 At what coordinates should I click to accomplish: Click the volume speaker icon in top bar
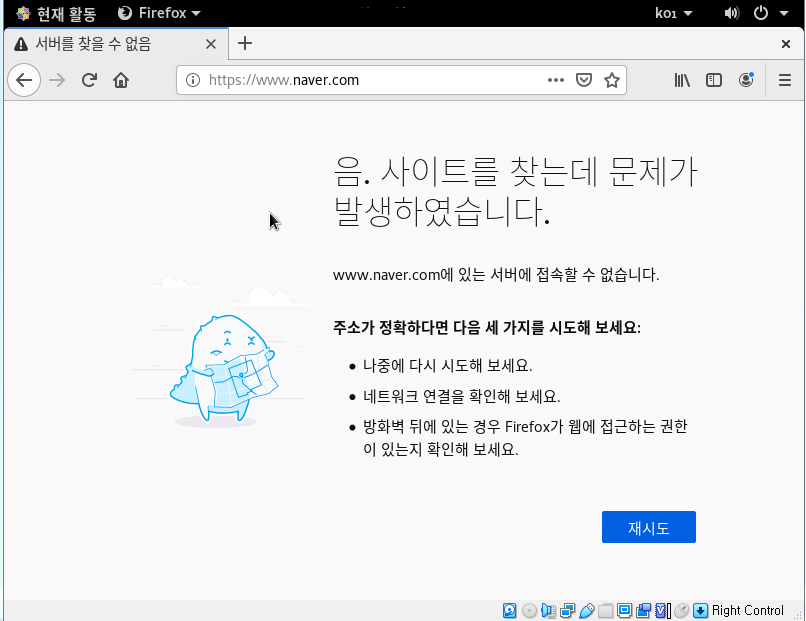(731, 13)
